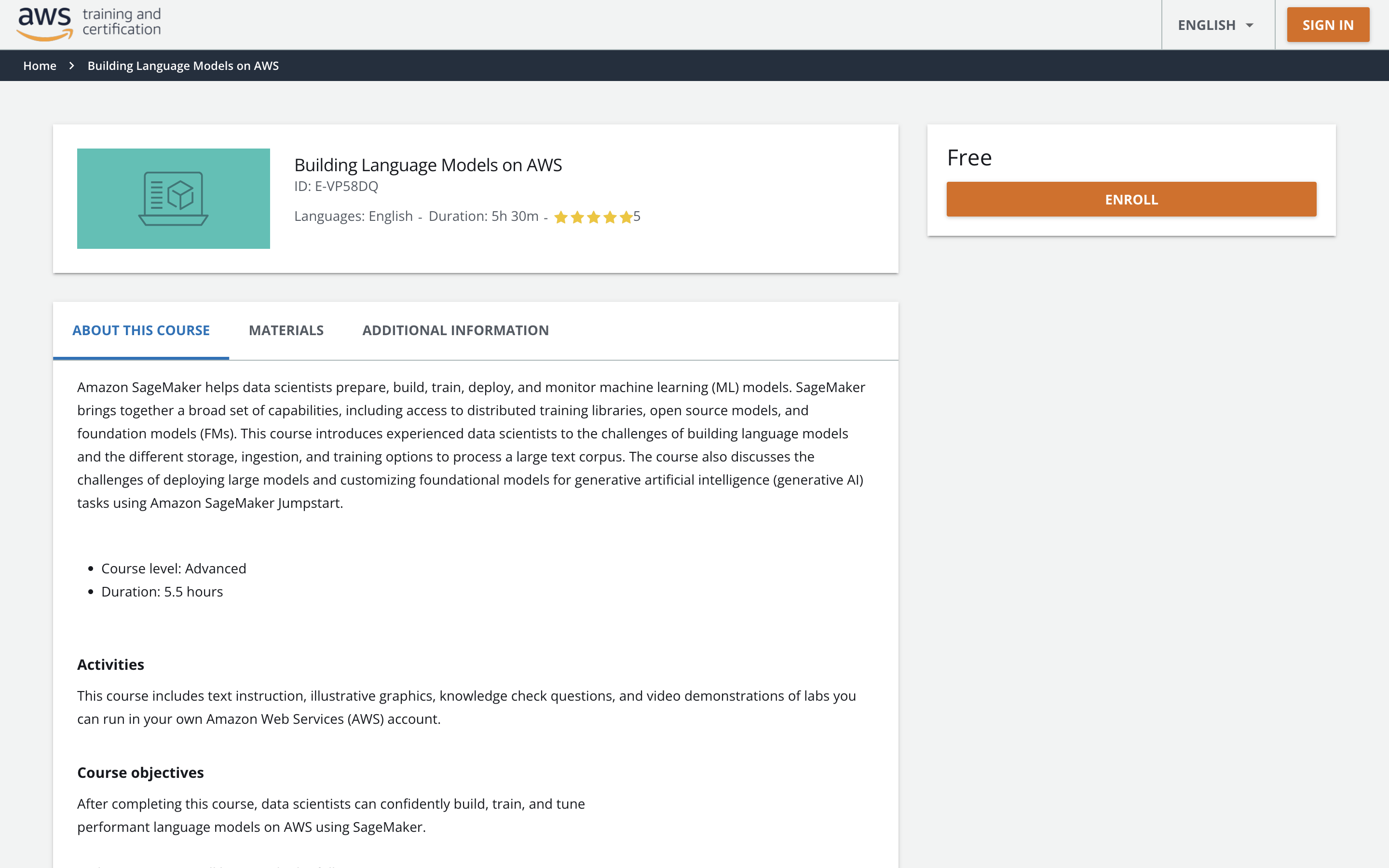Image resolution: width=1389 pixels, height=868 pixels.
Task: Switch to the Materials tab
Action: pyautogui.click(x=286, y=331)
